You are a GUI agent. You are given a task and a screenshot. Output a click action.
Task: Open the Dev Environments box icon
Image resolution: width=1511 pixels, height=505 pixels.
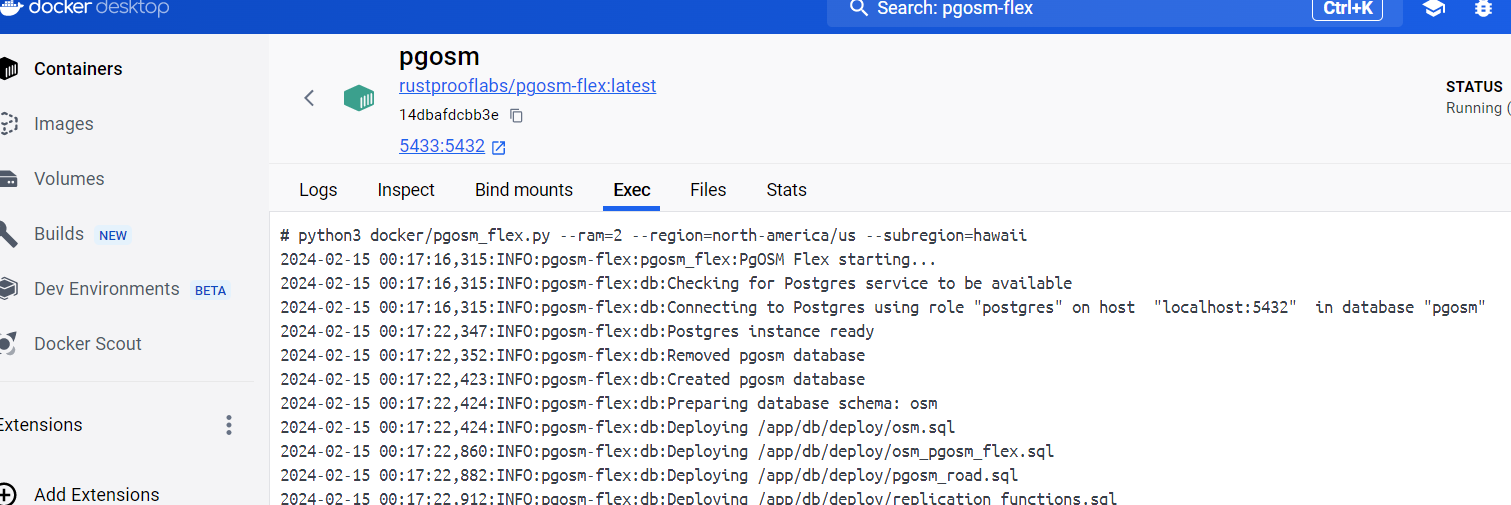click(8, 289)
